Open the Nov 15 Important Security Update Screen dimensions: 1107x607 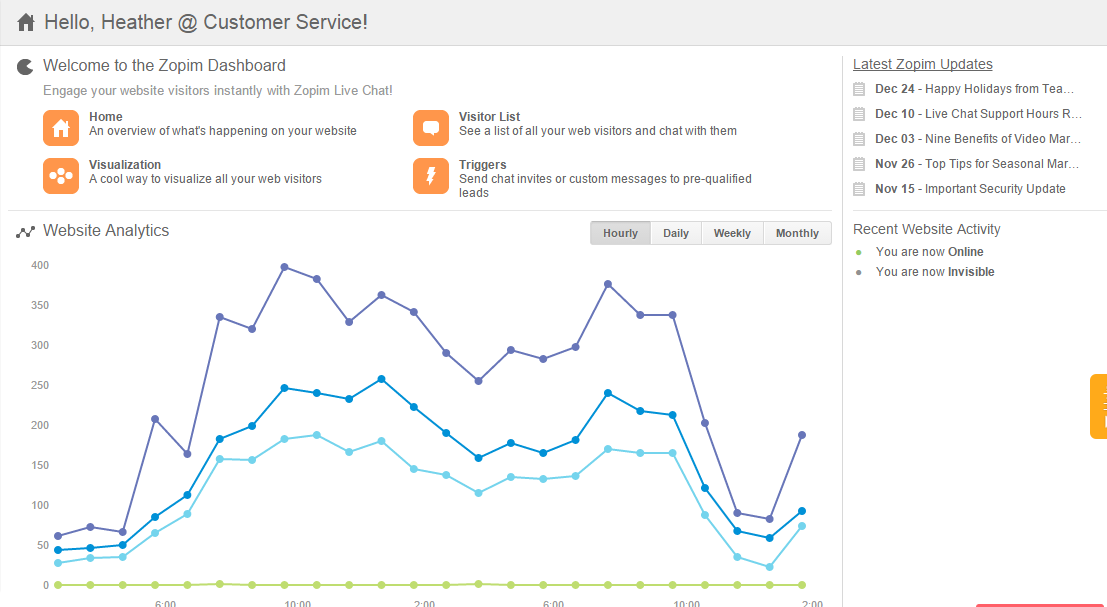(x=970, y=189)
